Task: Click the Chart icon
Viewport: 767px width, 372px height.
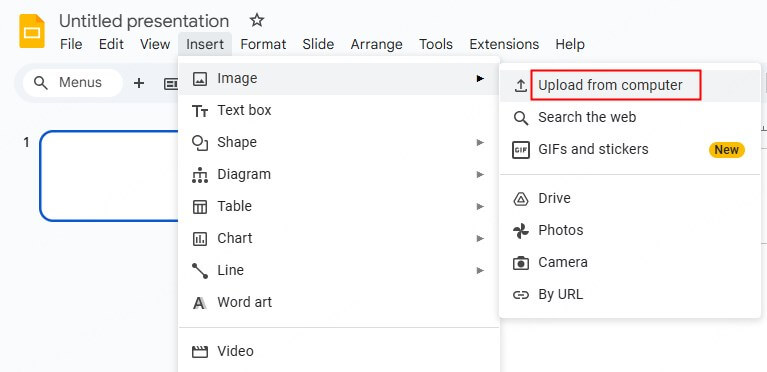Action: point(200,239)
